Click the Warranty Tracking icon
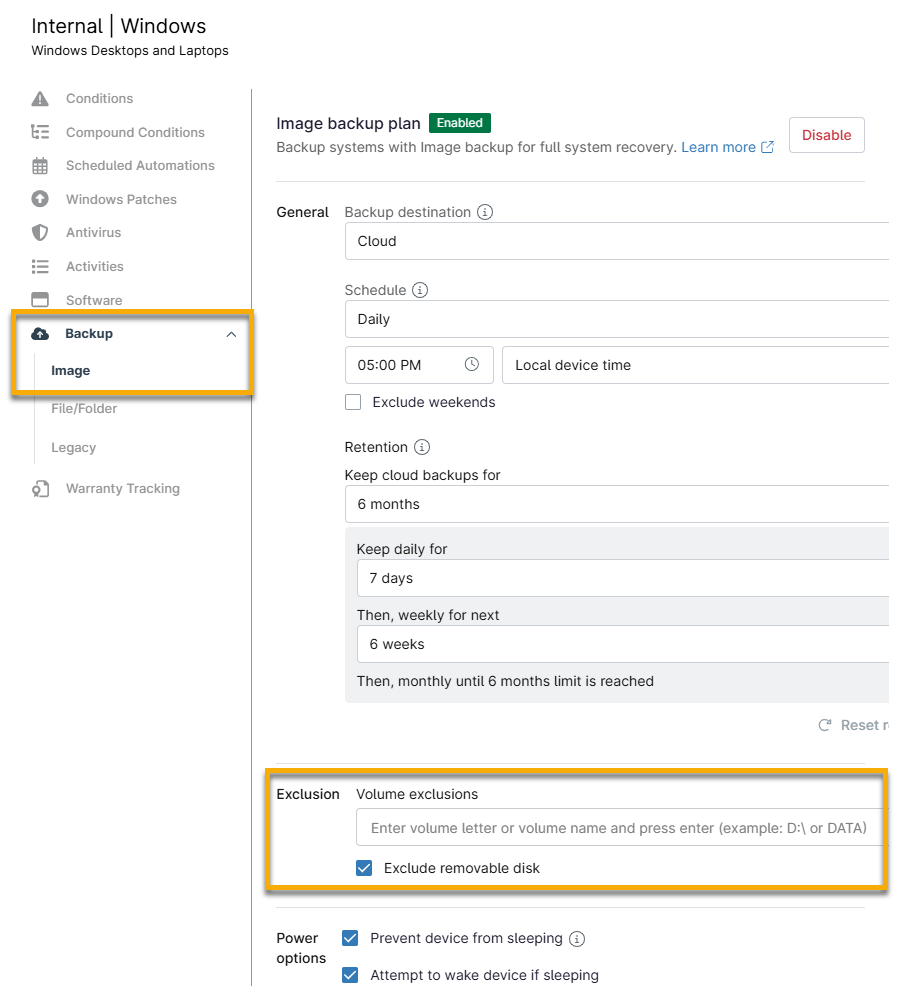 click(x=40, y=489)
